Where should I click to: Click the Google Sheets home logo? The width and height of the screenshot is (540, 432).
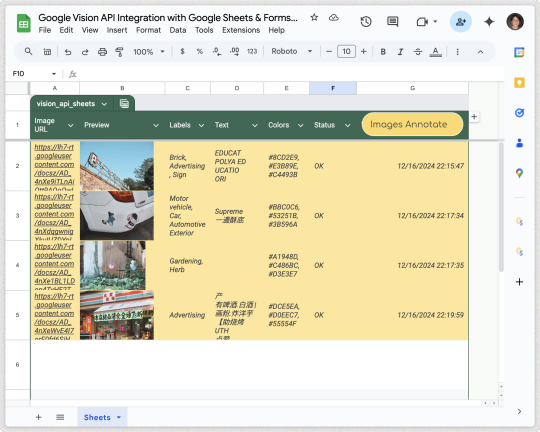click(x=23, y=23)
